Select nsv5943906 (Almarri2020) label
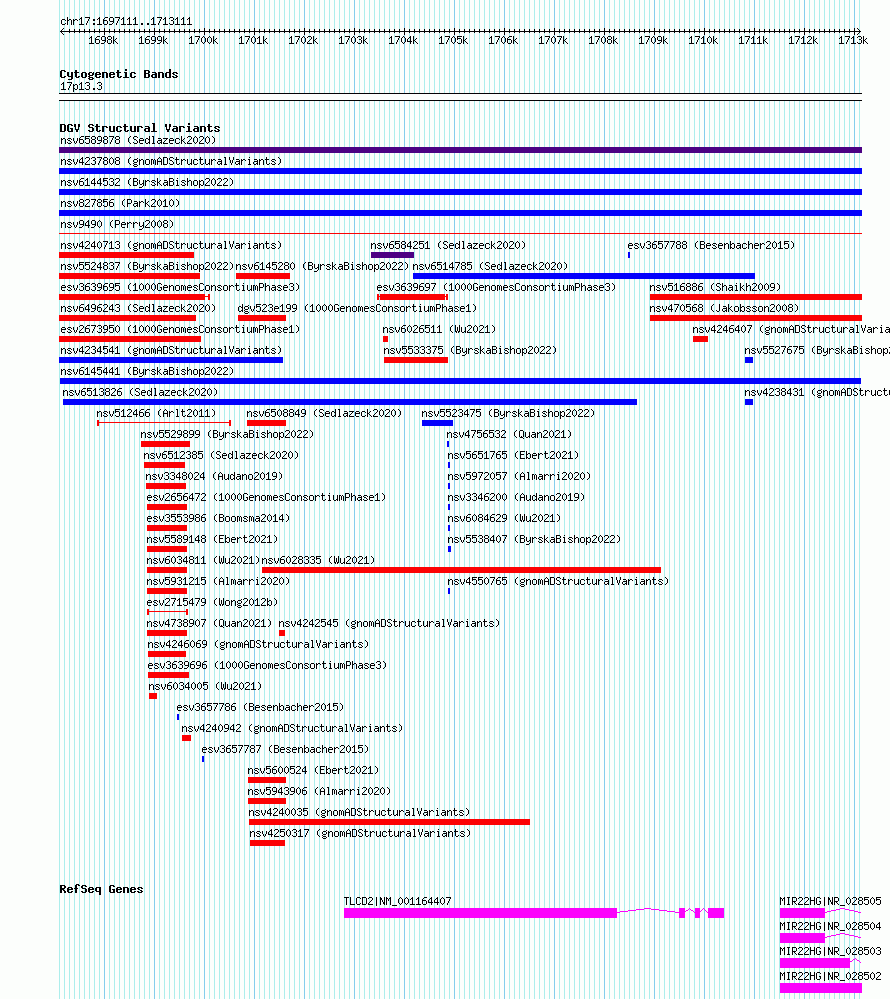 click(x=319, y=792)
